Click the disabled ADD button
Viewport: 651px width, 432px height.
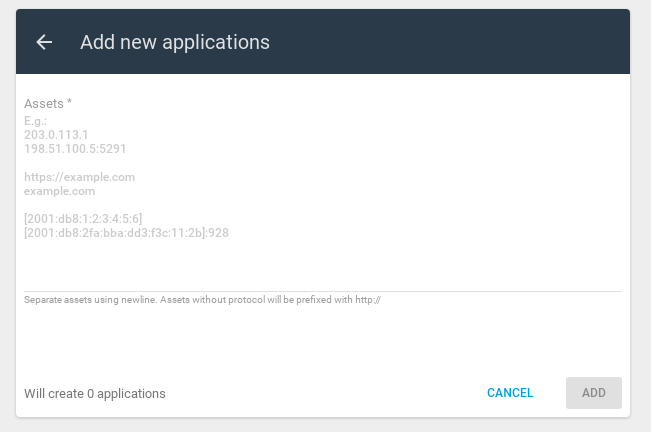pos(594,393)
